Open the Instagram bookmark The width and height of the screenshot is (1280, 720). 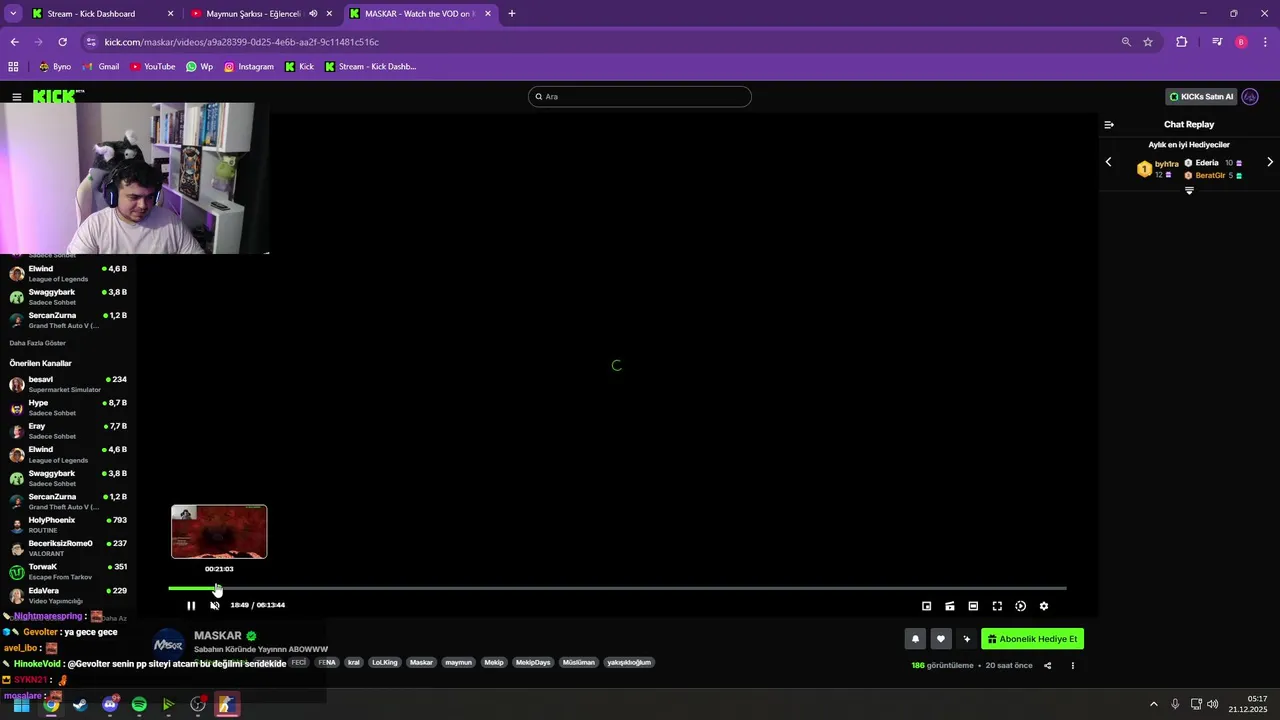click(x=249, y=67)
